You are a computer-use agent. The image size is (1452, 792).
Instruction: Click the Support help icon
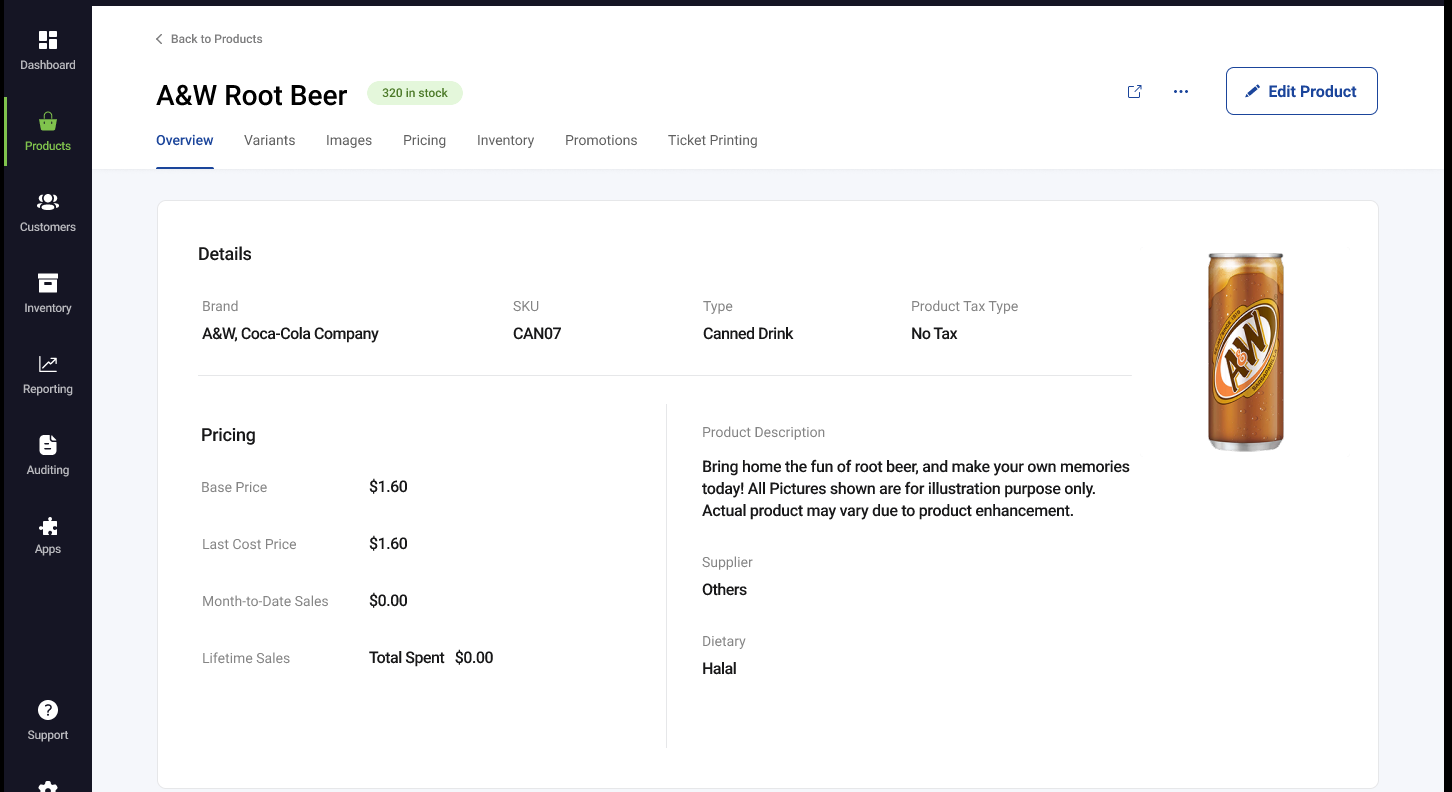(x=48, y=710)
